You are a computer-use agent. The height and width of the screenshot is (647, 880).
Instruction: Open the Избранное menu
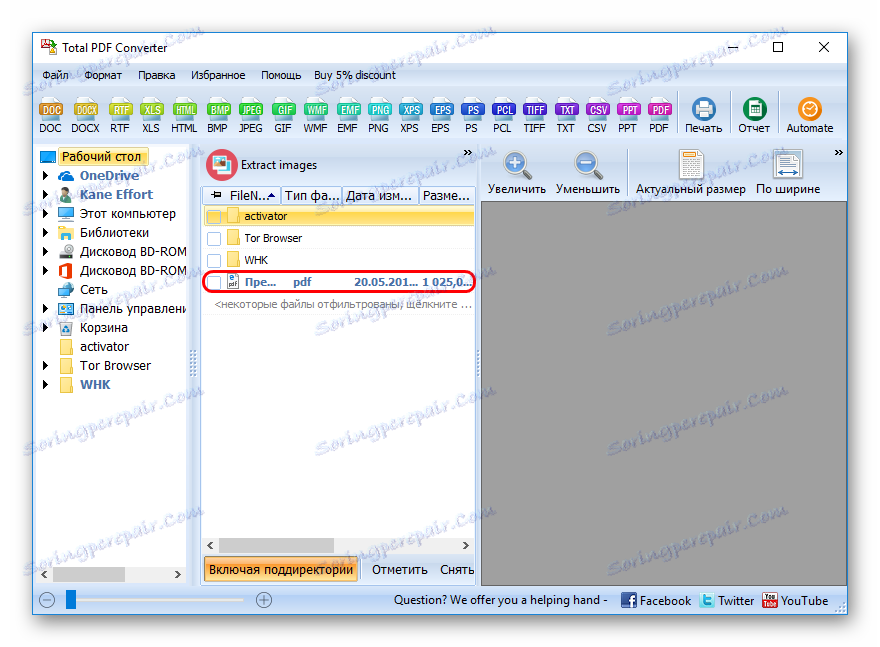pos(218,75)
